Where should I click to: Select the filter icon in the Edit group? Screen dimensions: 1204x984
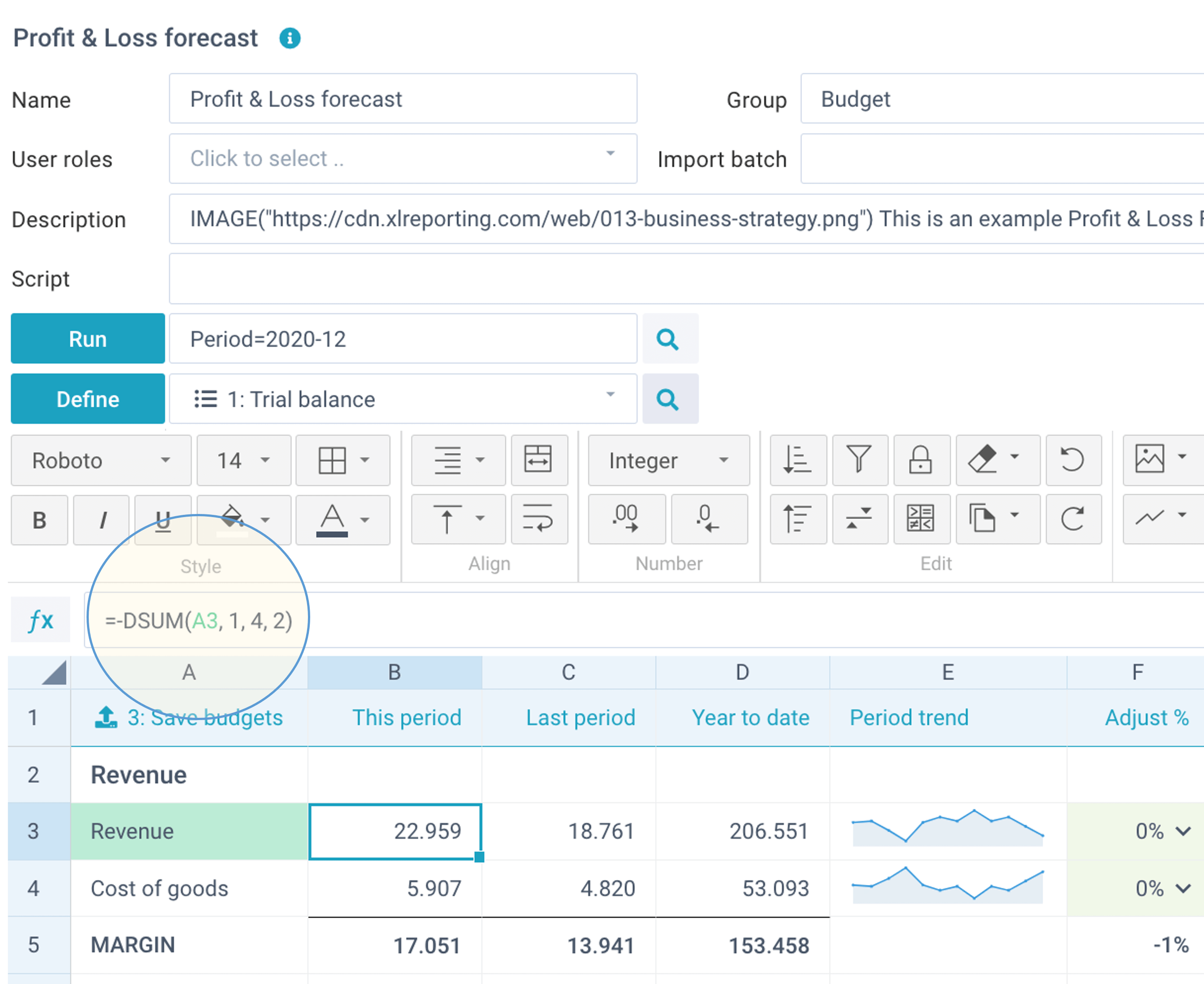[x=859, y=460]
